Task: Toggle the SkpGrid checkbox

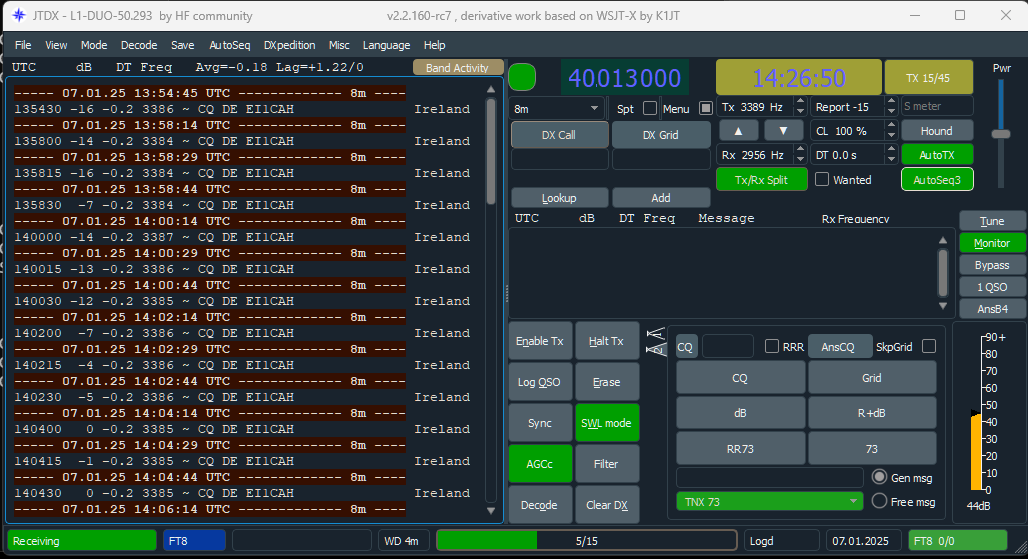Action: pos(928,346)
